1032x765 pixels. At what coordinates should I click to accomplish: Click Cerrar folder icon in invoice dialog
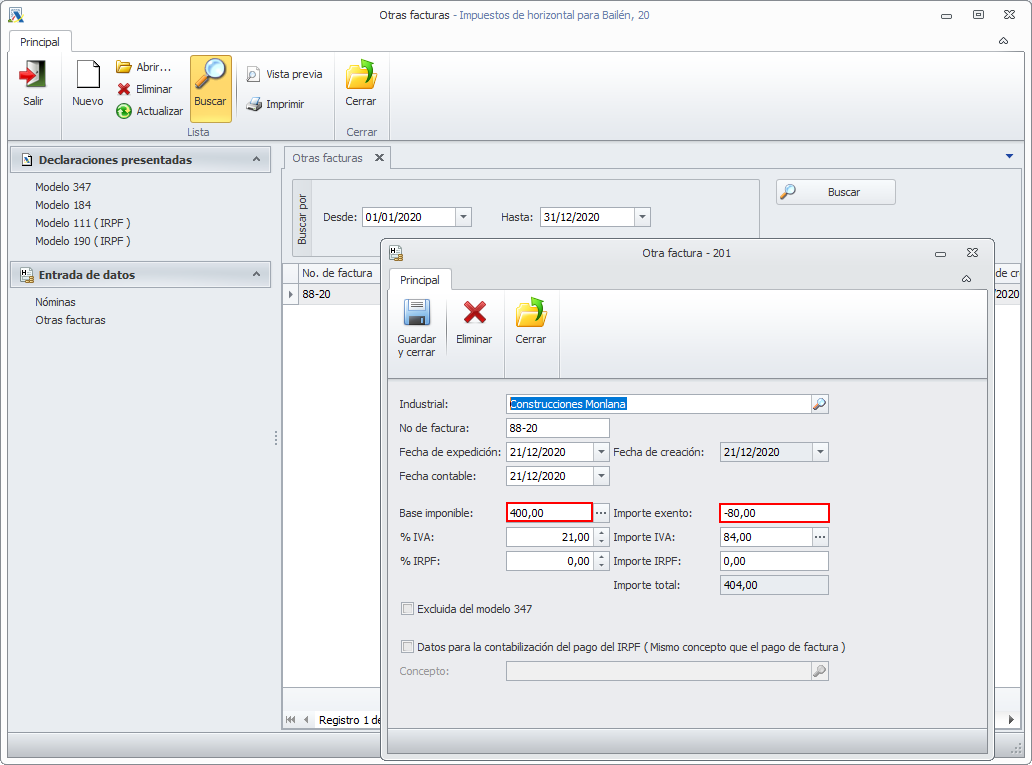coord(530,313)
